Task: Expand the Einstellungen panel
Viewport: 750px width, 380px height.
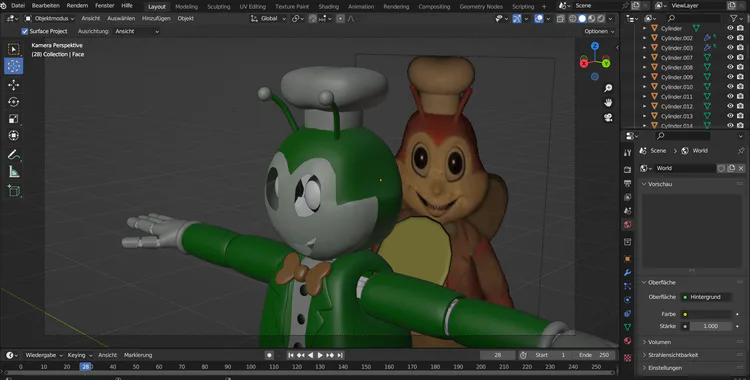Action: pos(664,368)
